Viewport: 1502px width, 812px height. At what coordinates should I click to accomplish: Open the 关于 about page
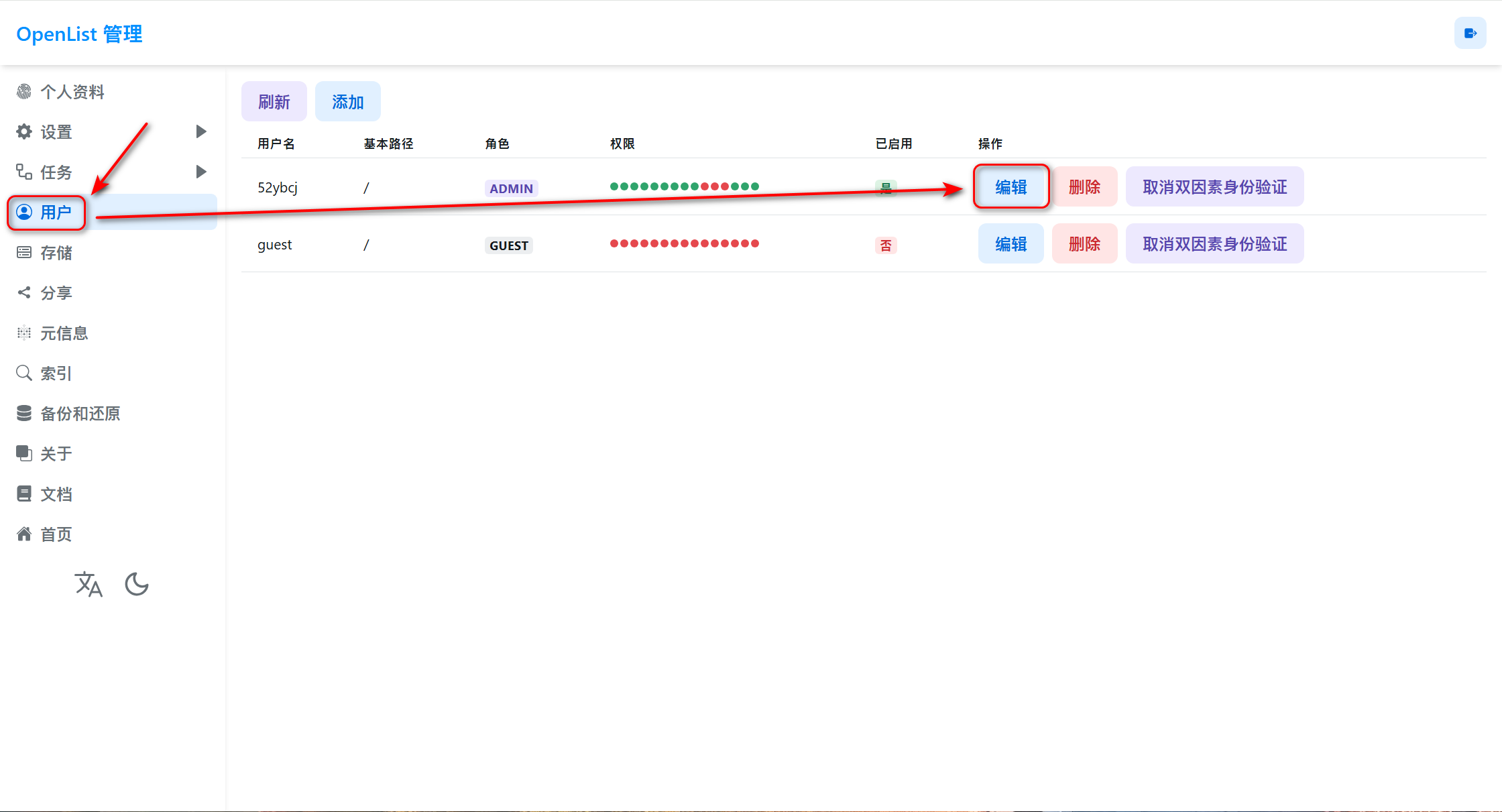pos(56,453)
